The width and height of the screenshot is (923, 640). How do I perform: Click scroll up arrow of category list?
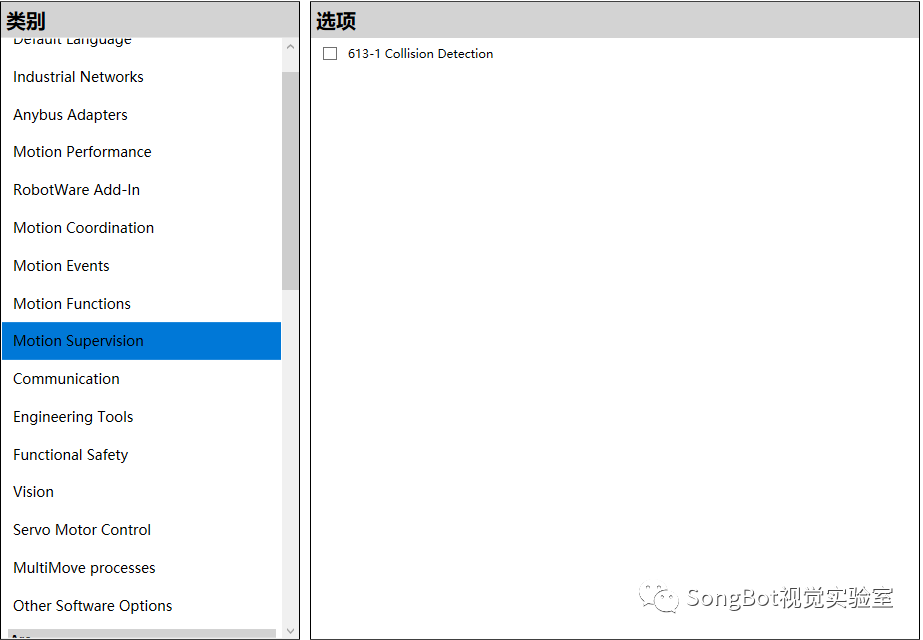point(290,47)
